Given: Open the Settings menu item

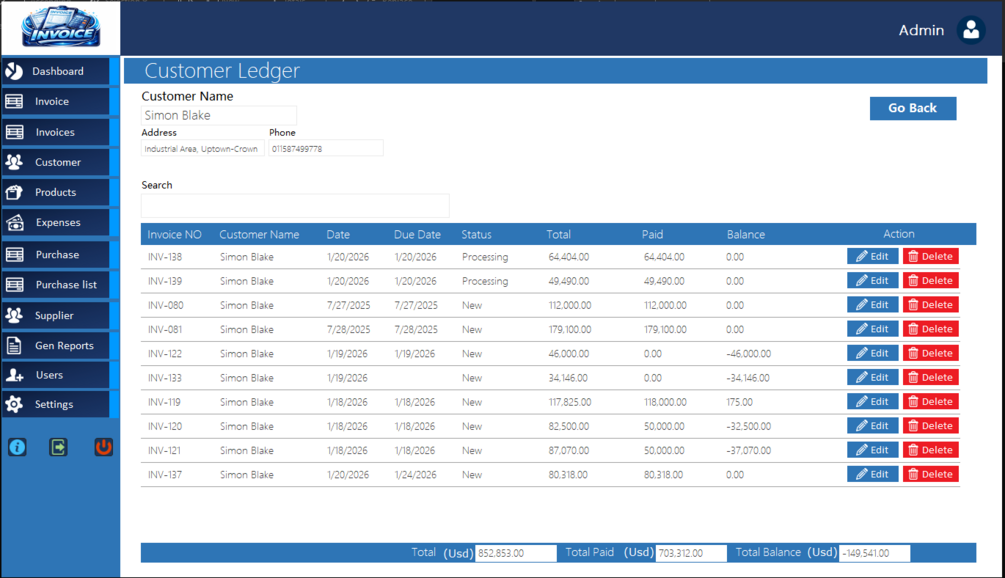Looking at the screenshot, I should (x=56, y=404).
